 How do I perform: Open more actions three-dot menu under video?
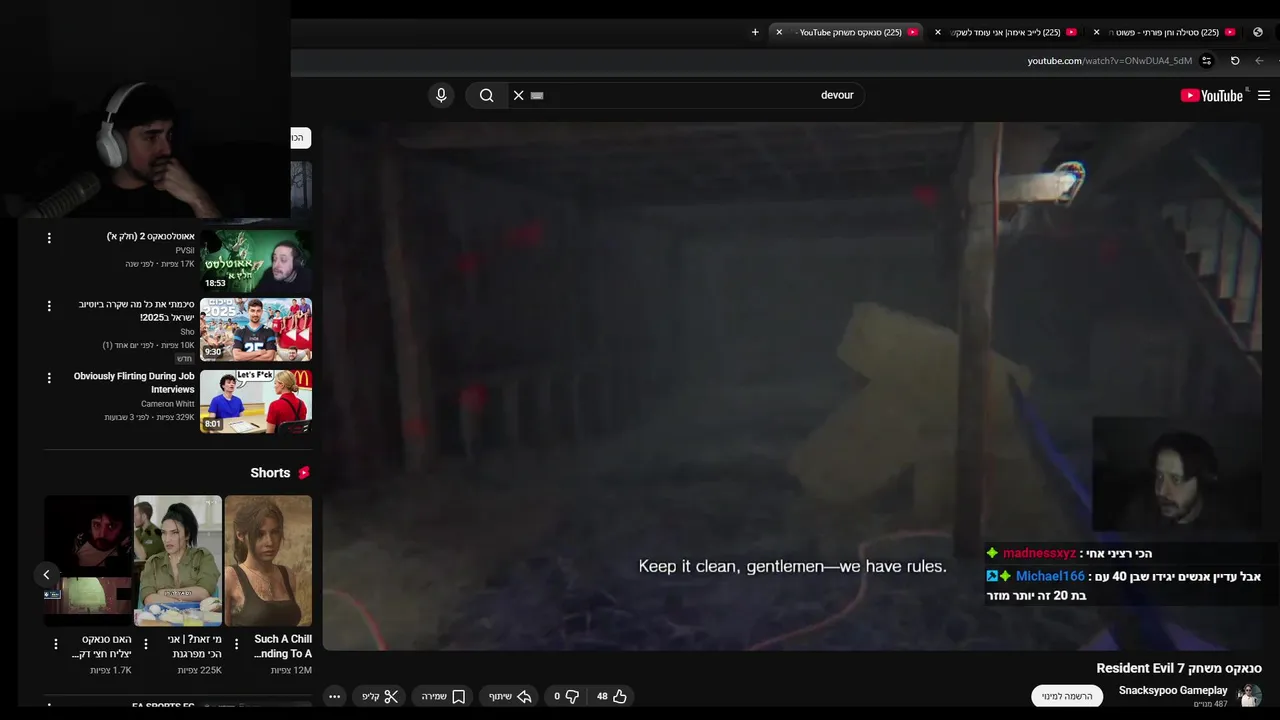click(x=335, y=696)
